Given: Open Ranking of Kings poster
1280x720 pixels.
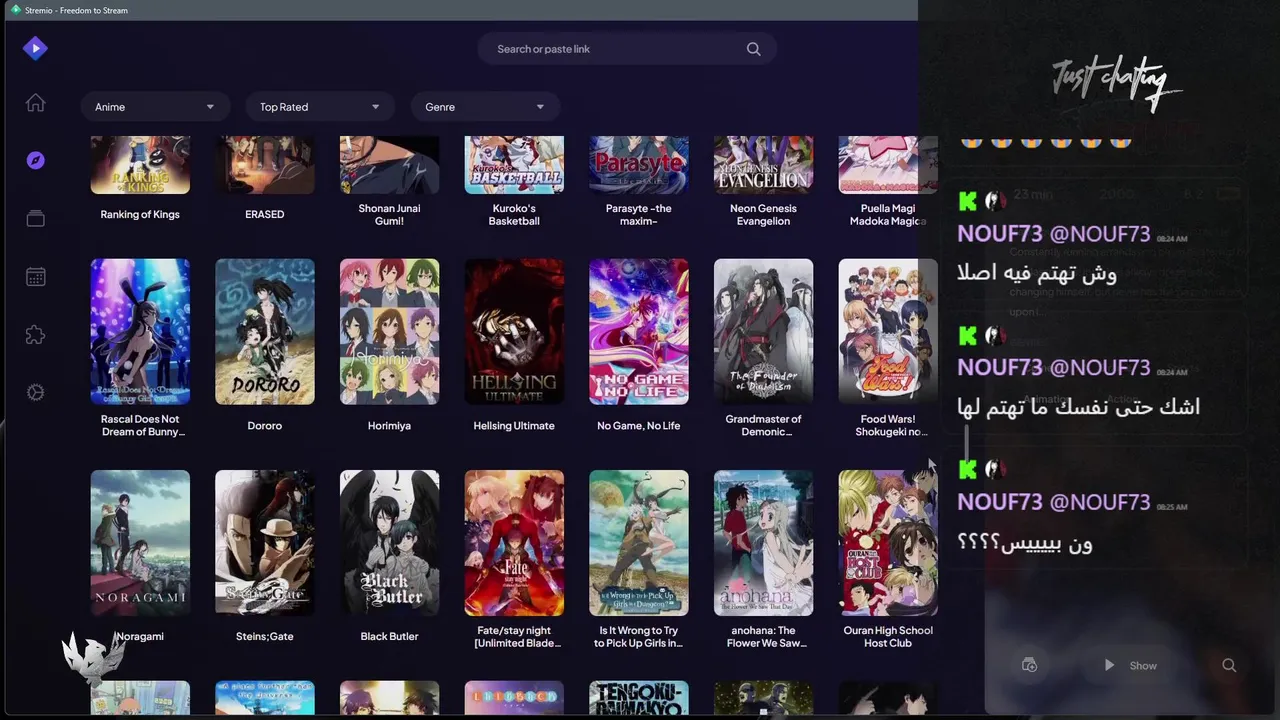Looking at the screenshot, I should pos(140,165).
